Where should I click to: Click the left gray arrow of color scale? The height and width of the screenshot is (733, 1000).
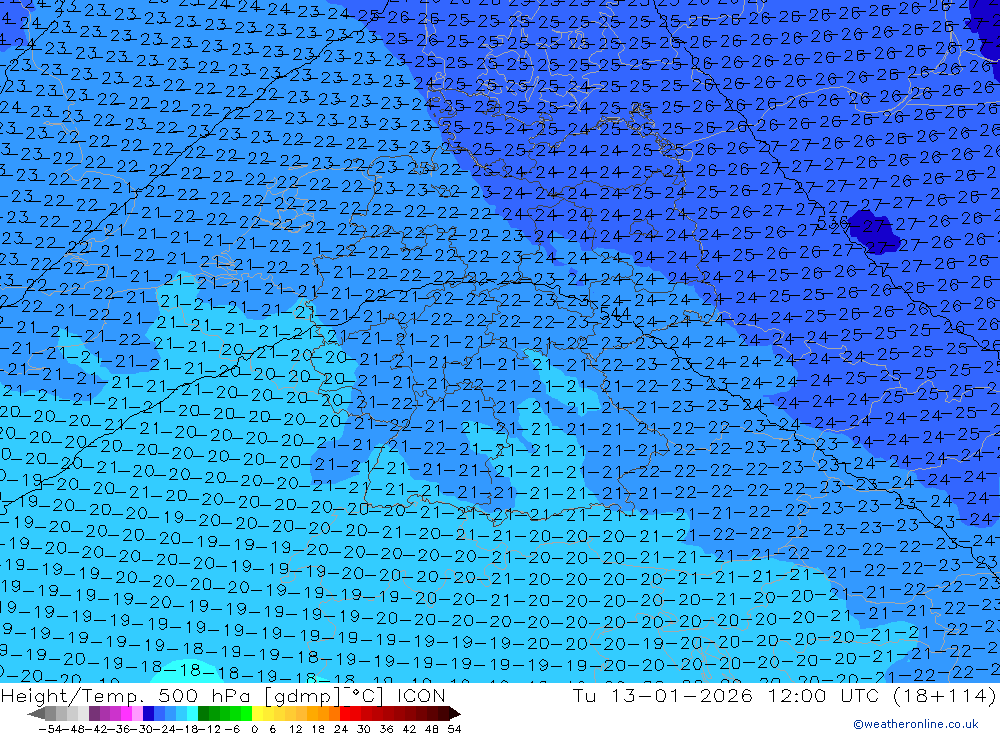[36, 714]
